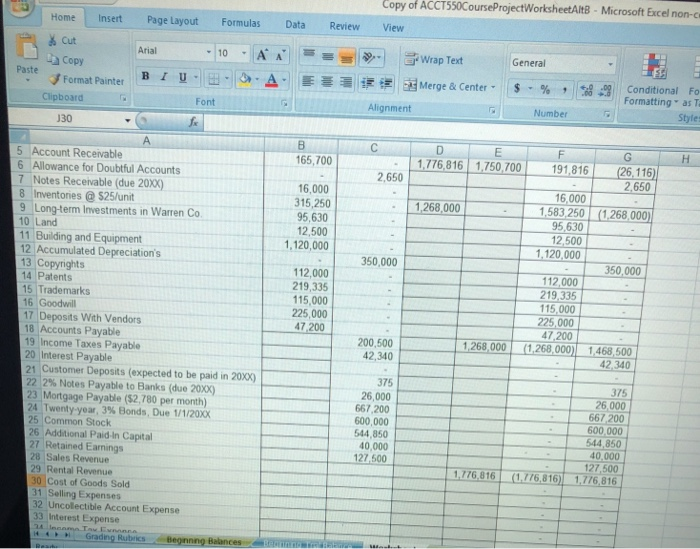Click the Insert Function fx icon

[x=193, y=121]
